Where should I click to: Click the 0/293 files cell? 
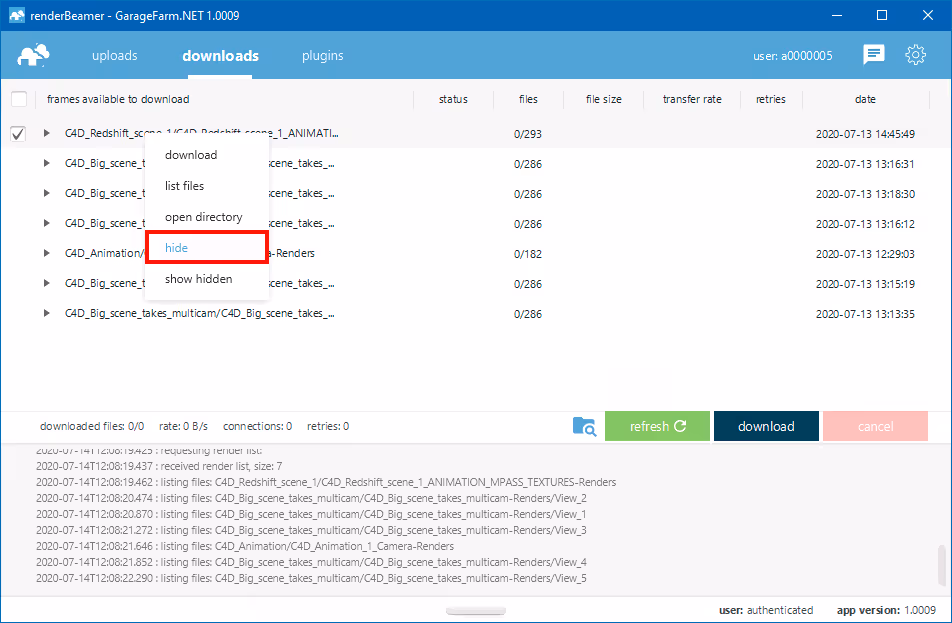pos(528,134)
